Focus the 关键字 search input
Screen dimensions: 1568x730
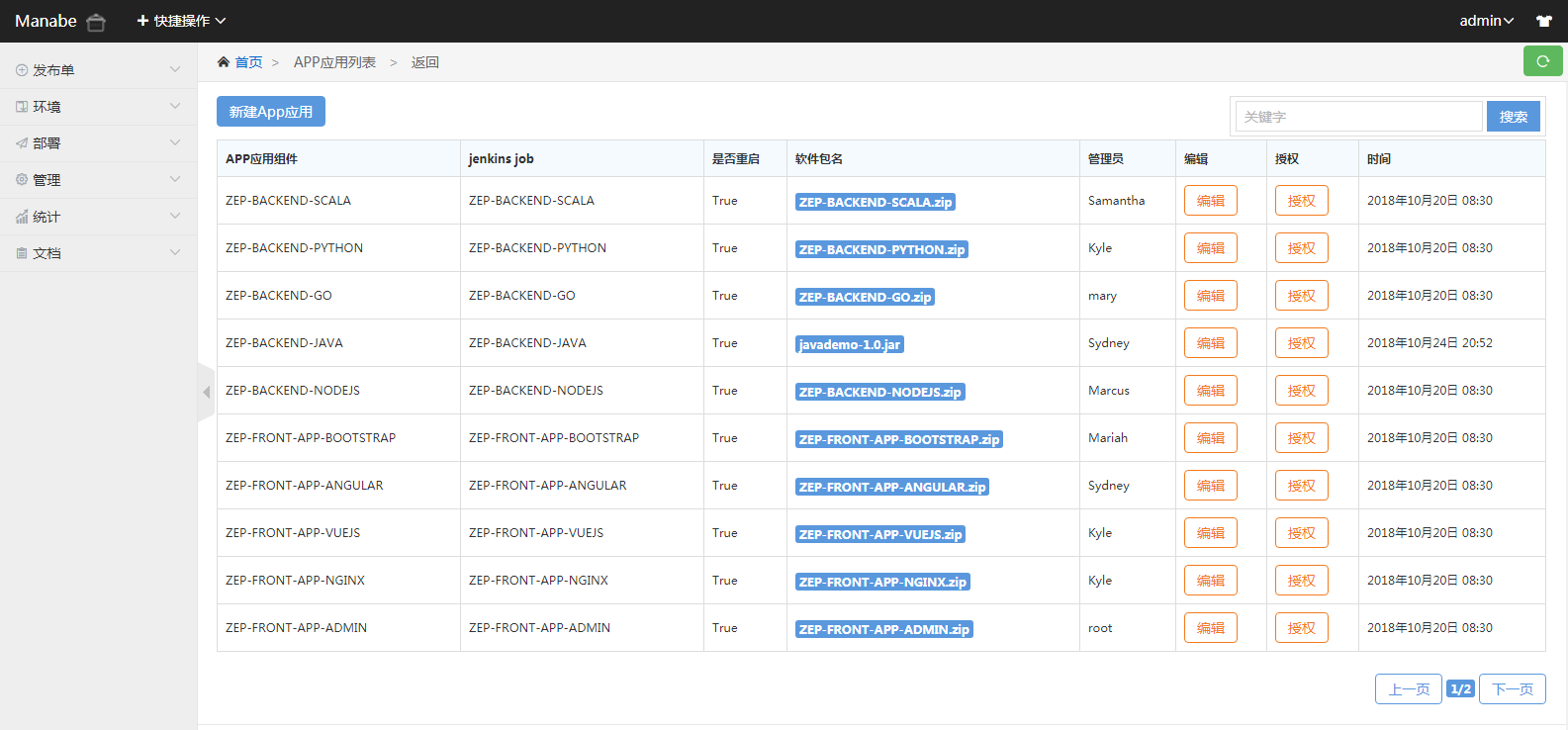tap(1359, 117)
